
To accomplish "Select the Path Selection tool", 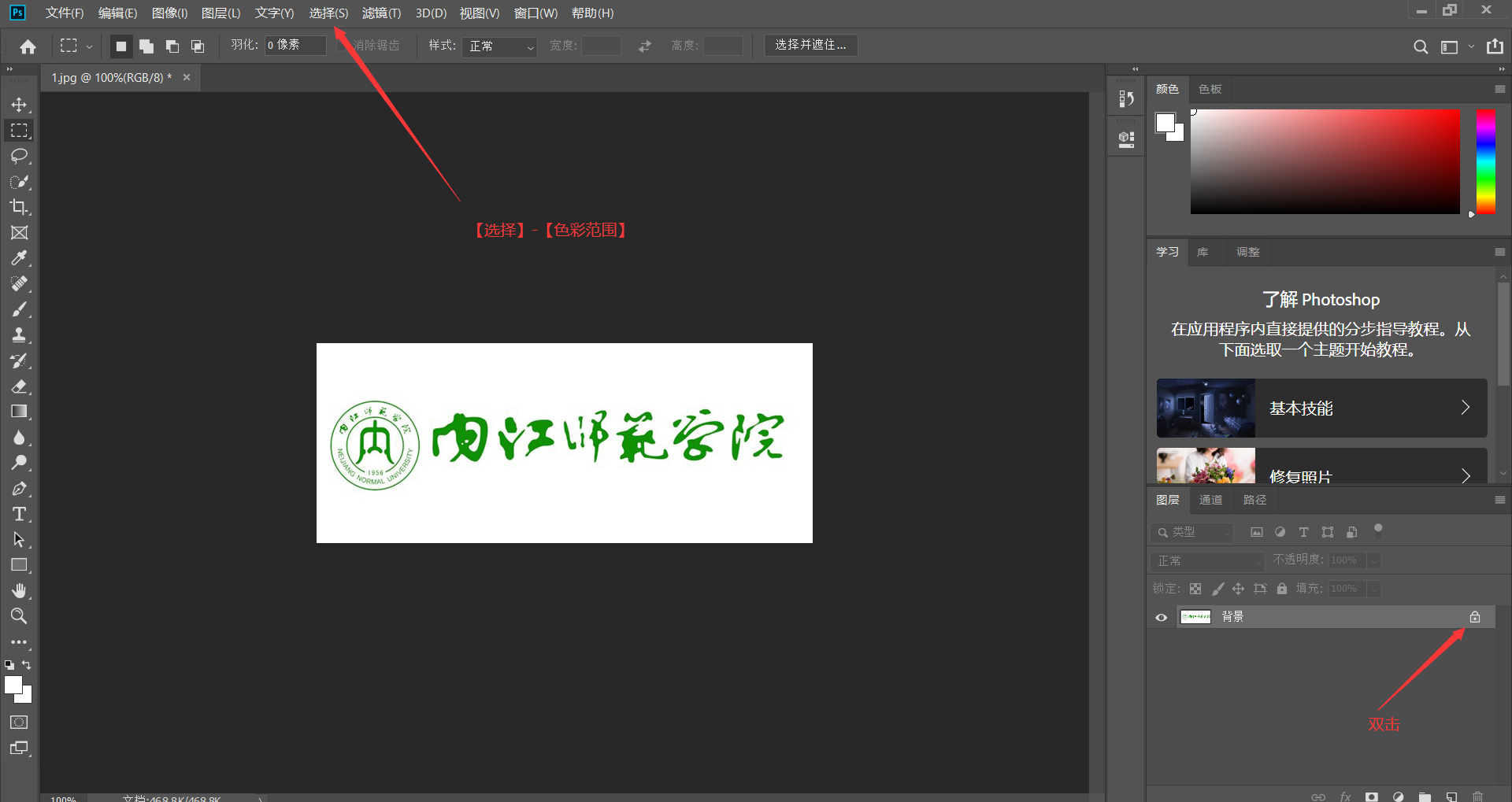I will (19, 540).
